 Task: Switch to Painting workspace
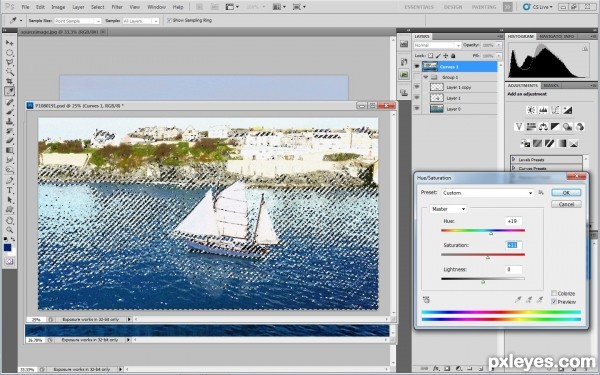pos(484,7)
